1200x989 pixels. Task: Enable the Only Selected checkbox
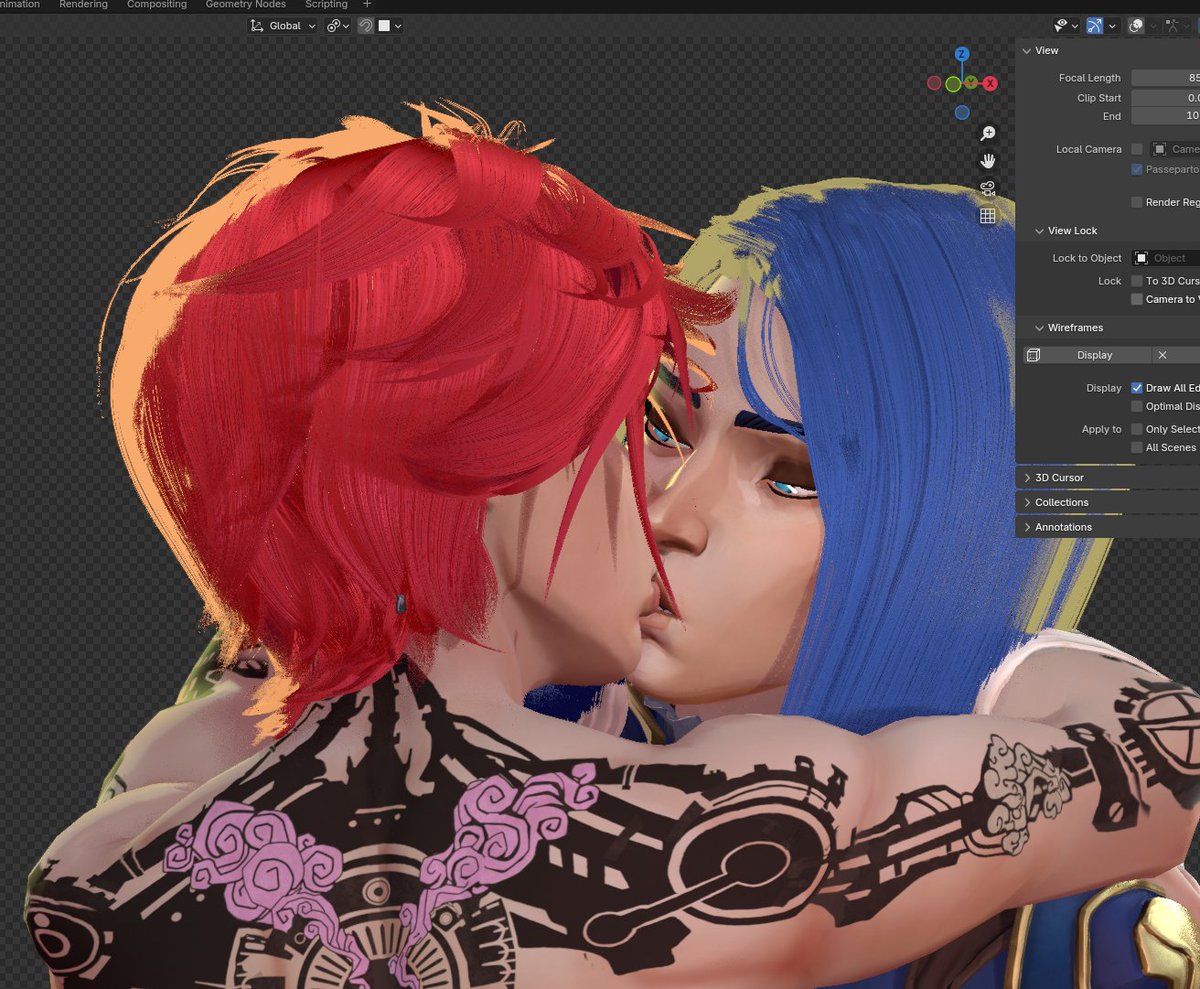(1137, 429)
